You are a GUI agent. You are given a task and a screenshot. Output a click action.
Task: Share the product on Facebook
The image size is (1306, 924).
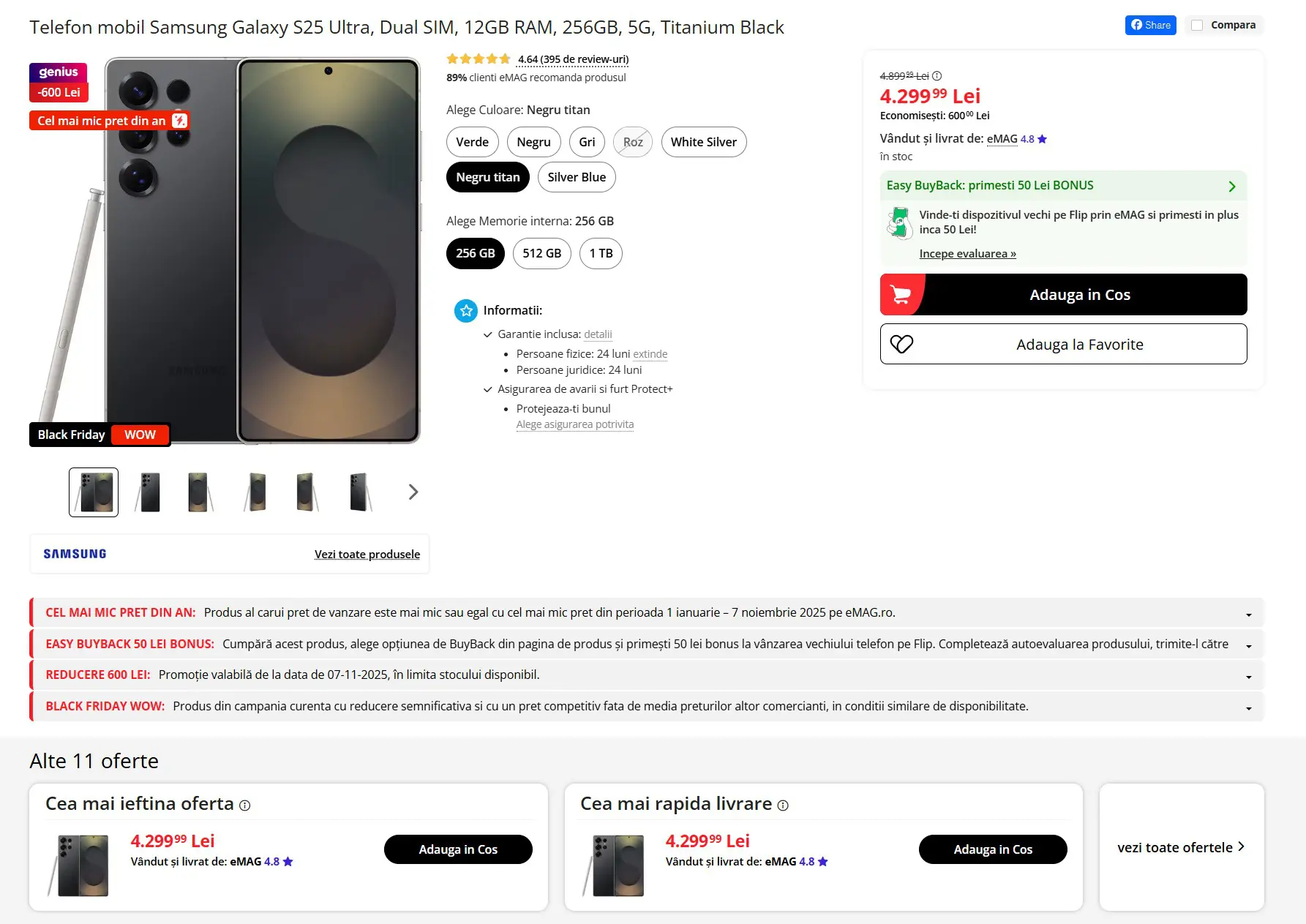click(x=1150, y=25)
